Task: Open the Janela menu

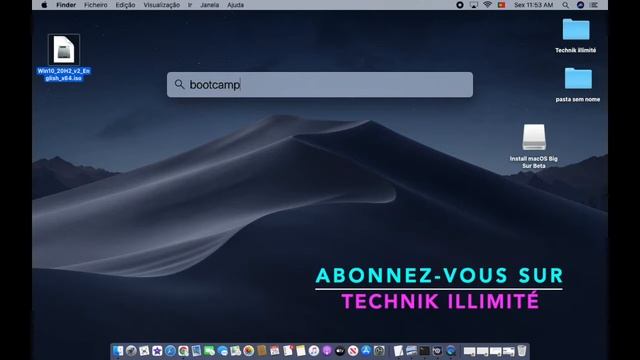Action: point(209,5)
